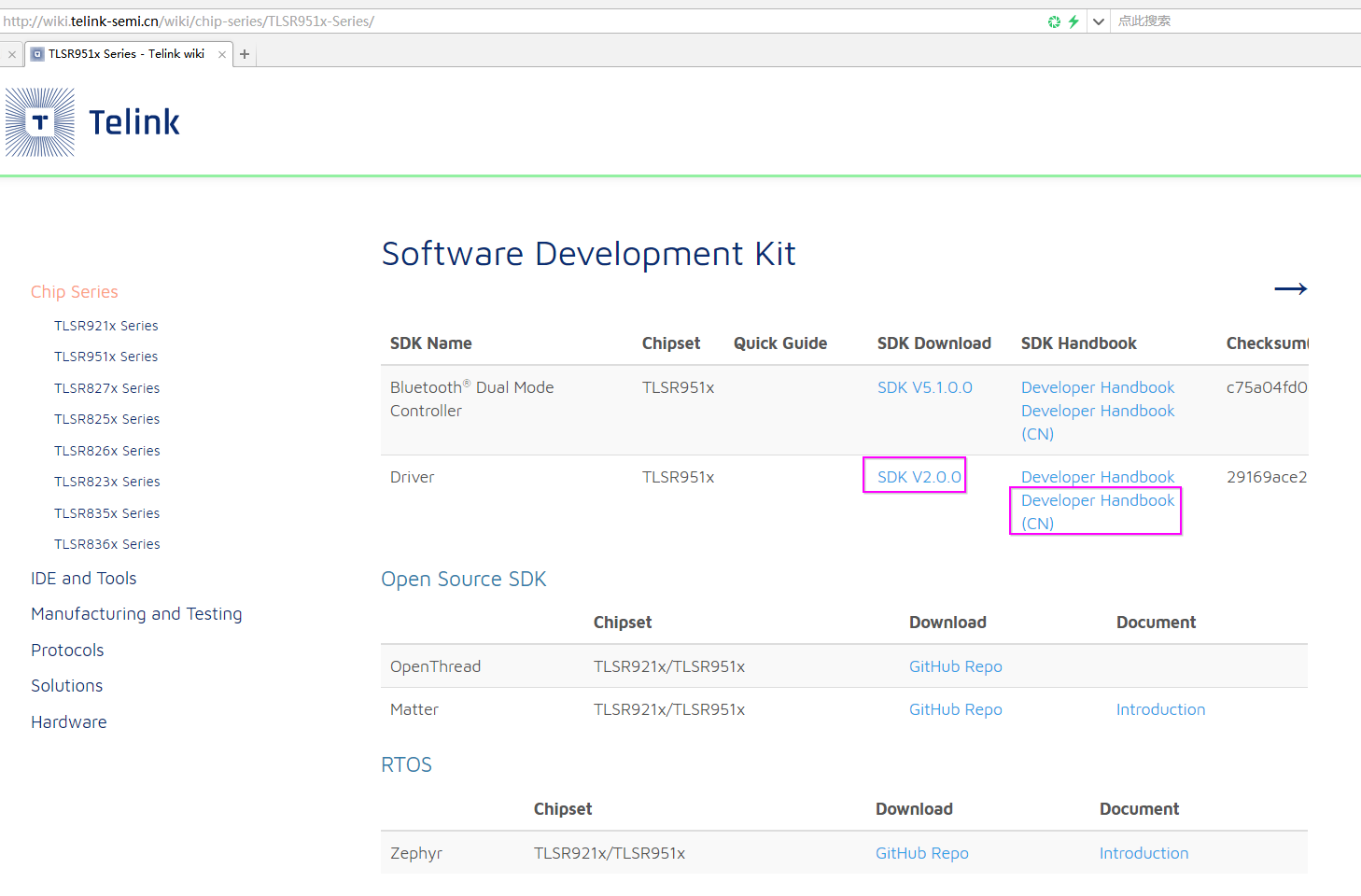The width and height of the screenshot is (1361, 896).
Task: Click the SDK Handbook column header
Action: [1079, 343]
